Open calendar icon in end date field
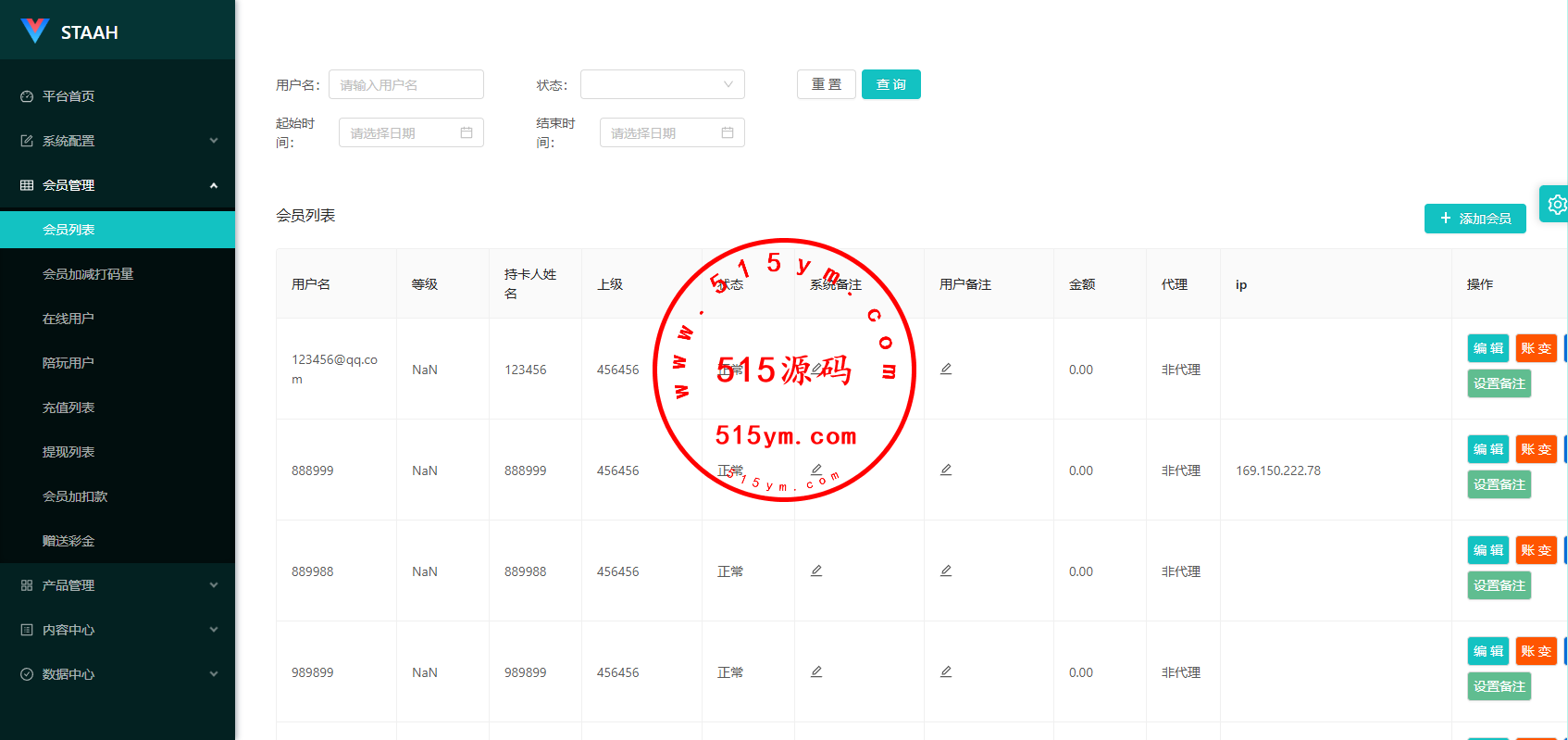This screenshot has width=1568, height=740. point(728,132)
